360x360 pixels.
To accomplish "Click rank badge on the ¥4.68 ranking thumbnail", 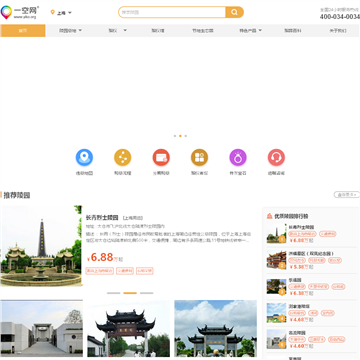I will click(x=282, y=318).
